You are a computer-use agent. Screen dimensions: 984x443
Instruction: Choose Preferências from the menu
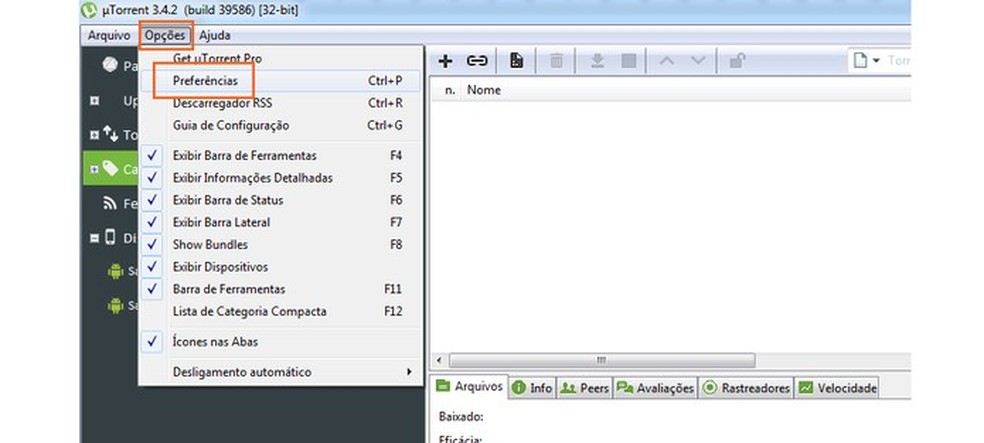(281, 81)
